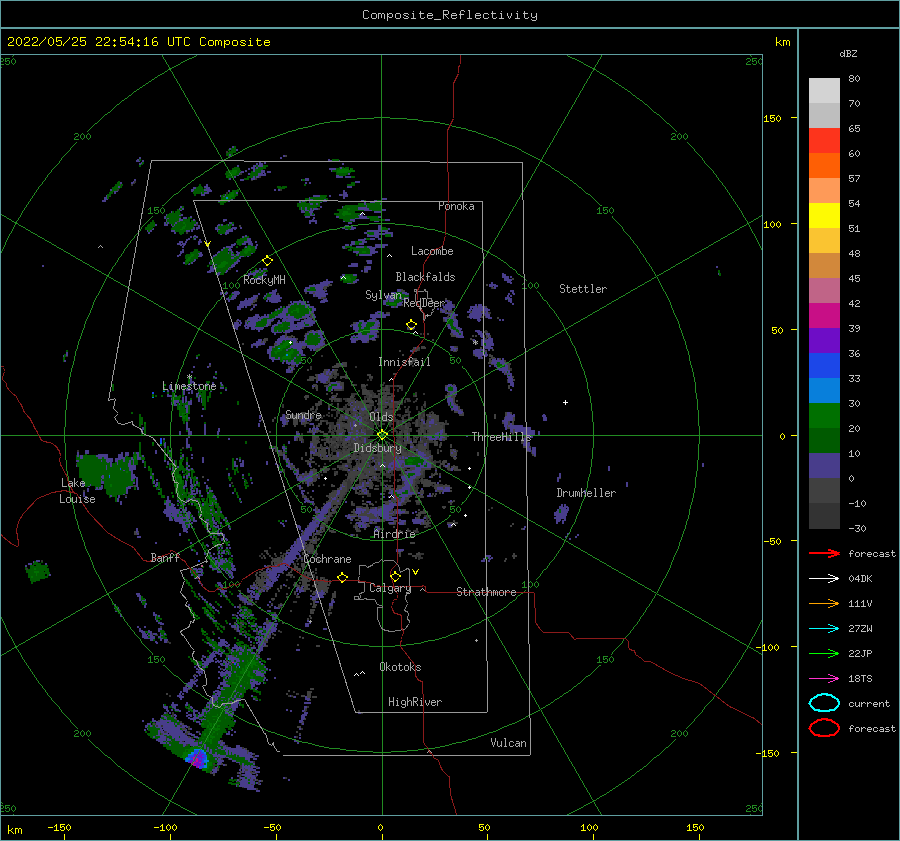
Task: Select the Vulcan label
Action: (x=509, y=743)
